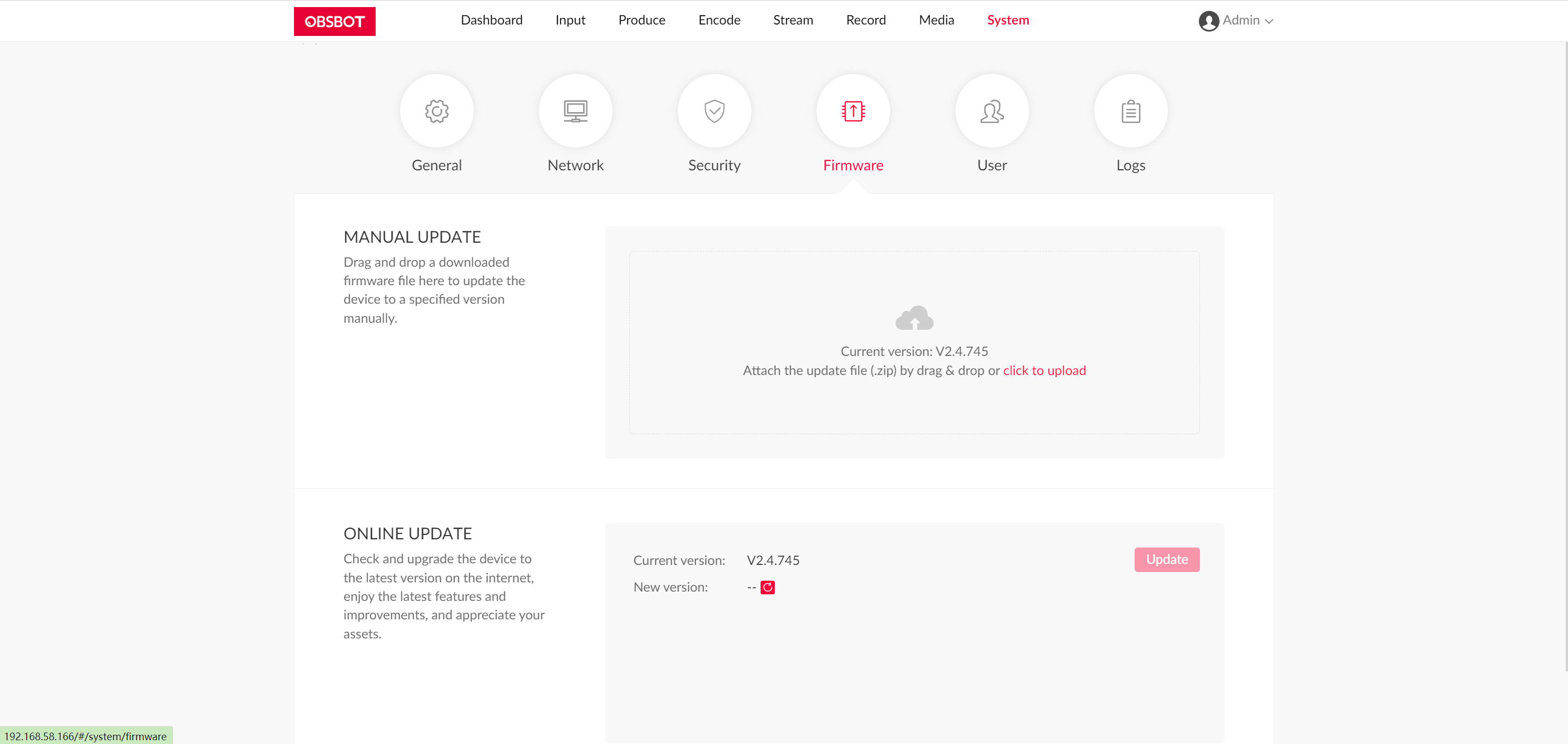Toggle the Produce navigation menu item
Screen dimensions: 1568x744
(x=640, y=20)
